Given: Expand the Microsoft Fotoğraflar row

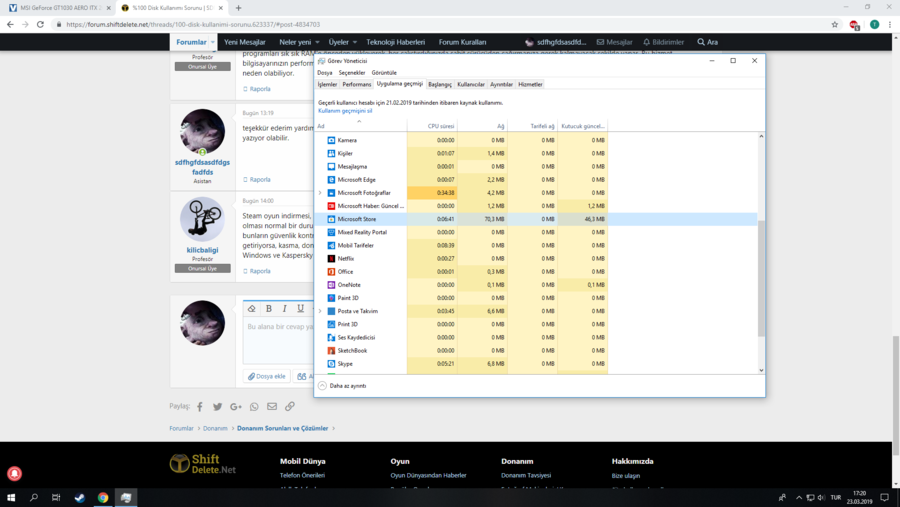Looking at the screenshot, I should point(320,193).
